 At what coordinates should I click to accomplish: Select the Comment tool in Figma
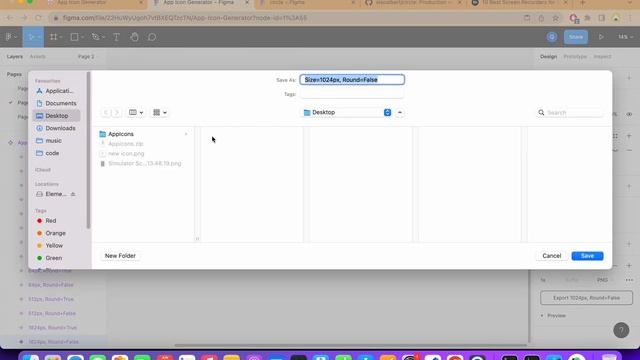click(152, 37)
